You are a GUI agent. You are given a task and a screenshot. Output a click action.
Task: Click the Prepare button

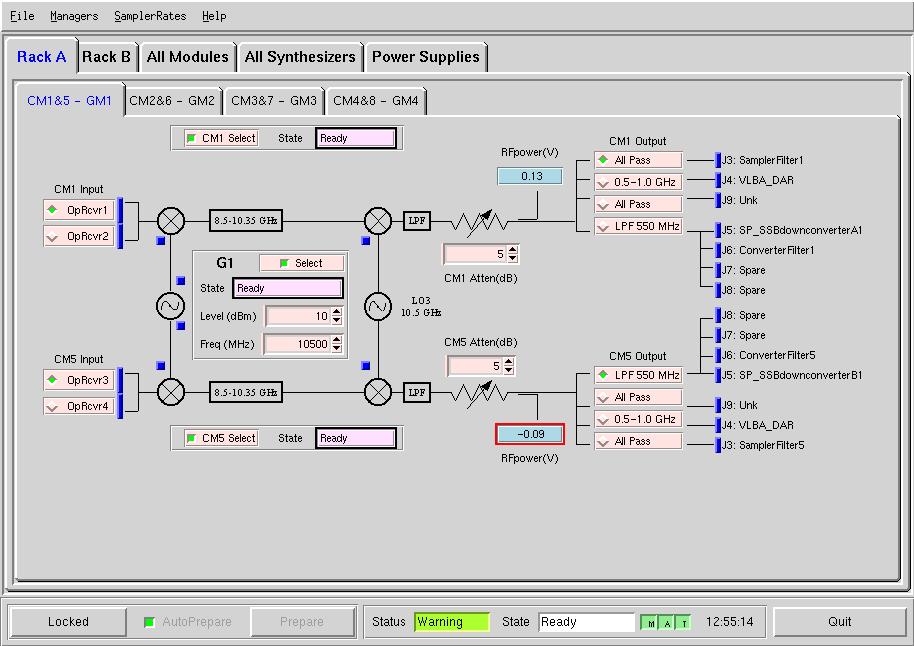(x=302, y=622)
